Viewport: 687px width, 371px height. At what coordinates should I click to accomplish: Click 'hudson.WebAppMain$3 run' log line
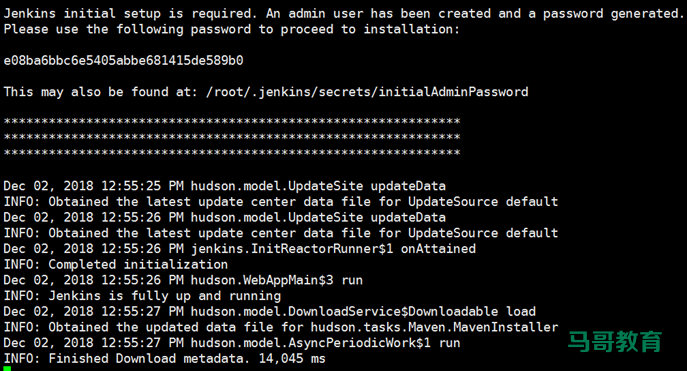point(183,280)
